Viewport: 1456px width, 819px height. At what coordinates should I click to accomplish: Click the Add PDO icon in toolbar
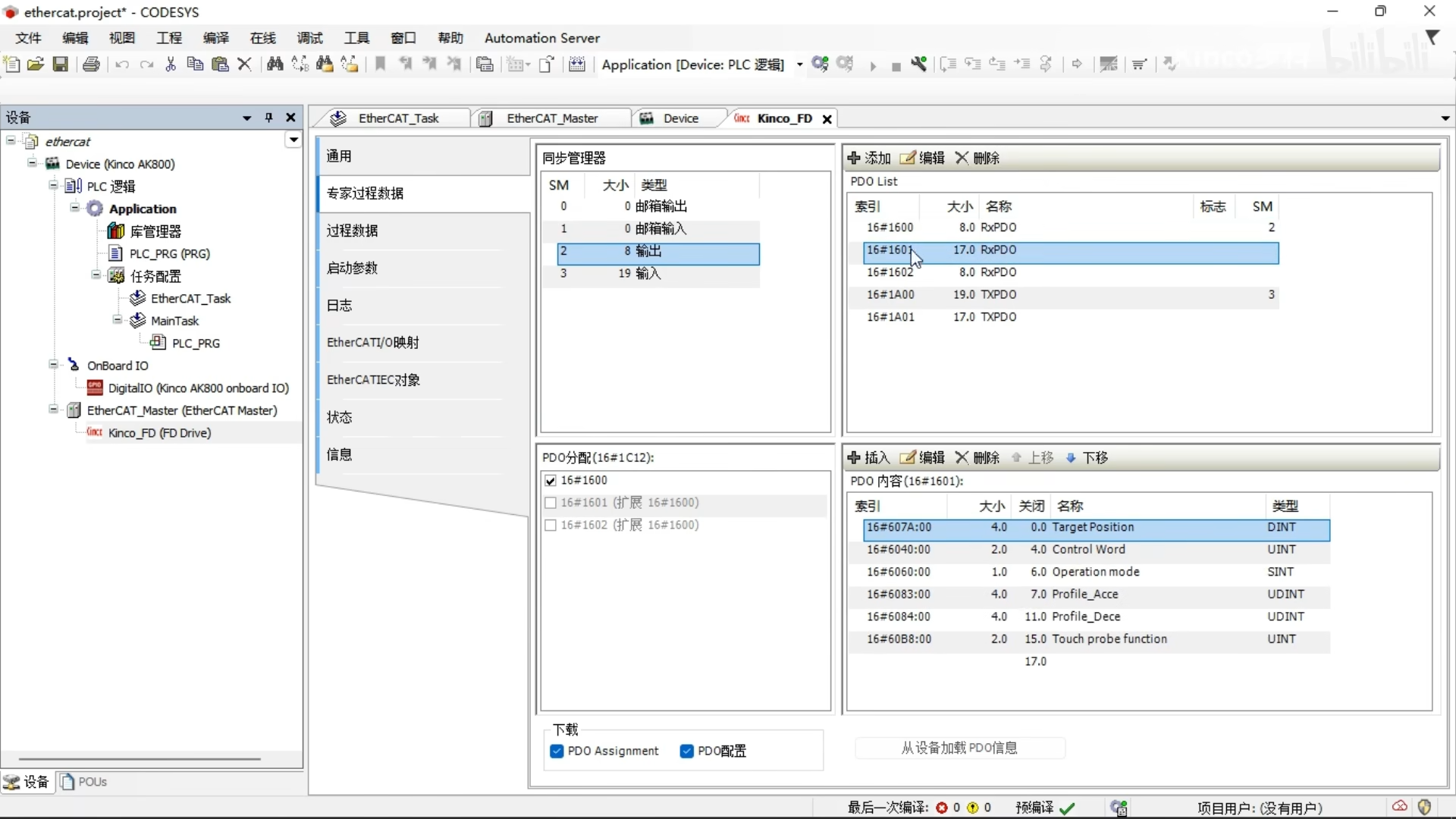pos(855,158)
